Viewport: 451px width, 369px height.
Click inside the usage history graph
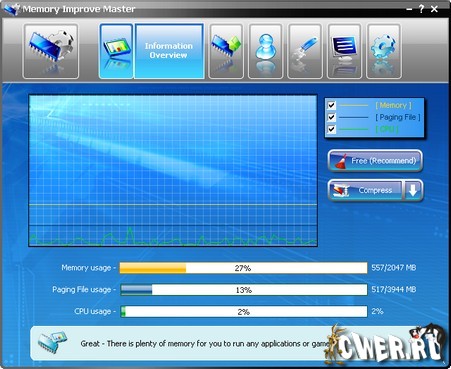click(173, 171)
